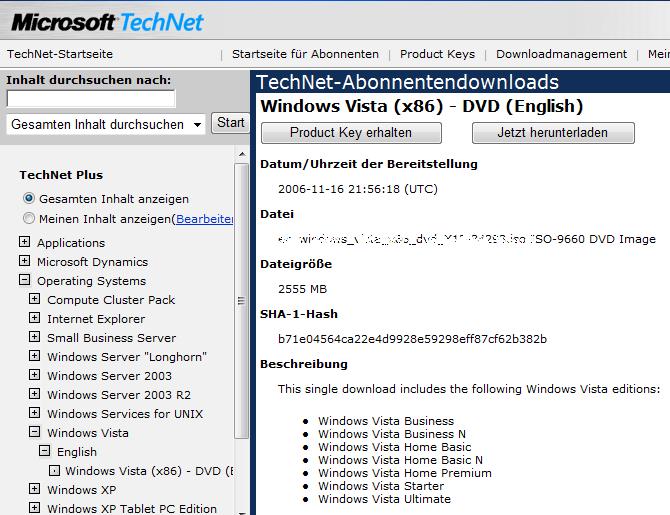This screenshot has width=670, height=515.
Task: Select 'Windows Vista (x86) - DVD' tree item
Action: (x=149, y=471)
